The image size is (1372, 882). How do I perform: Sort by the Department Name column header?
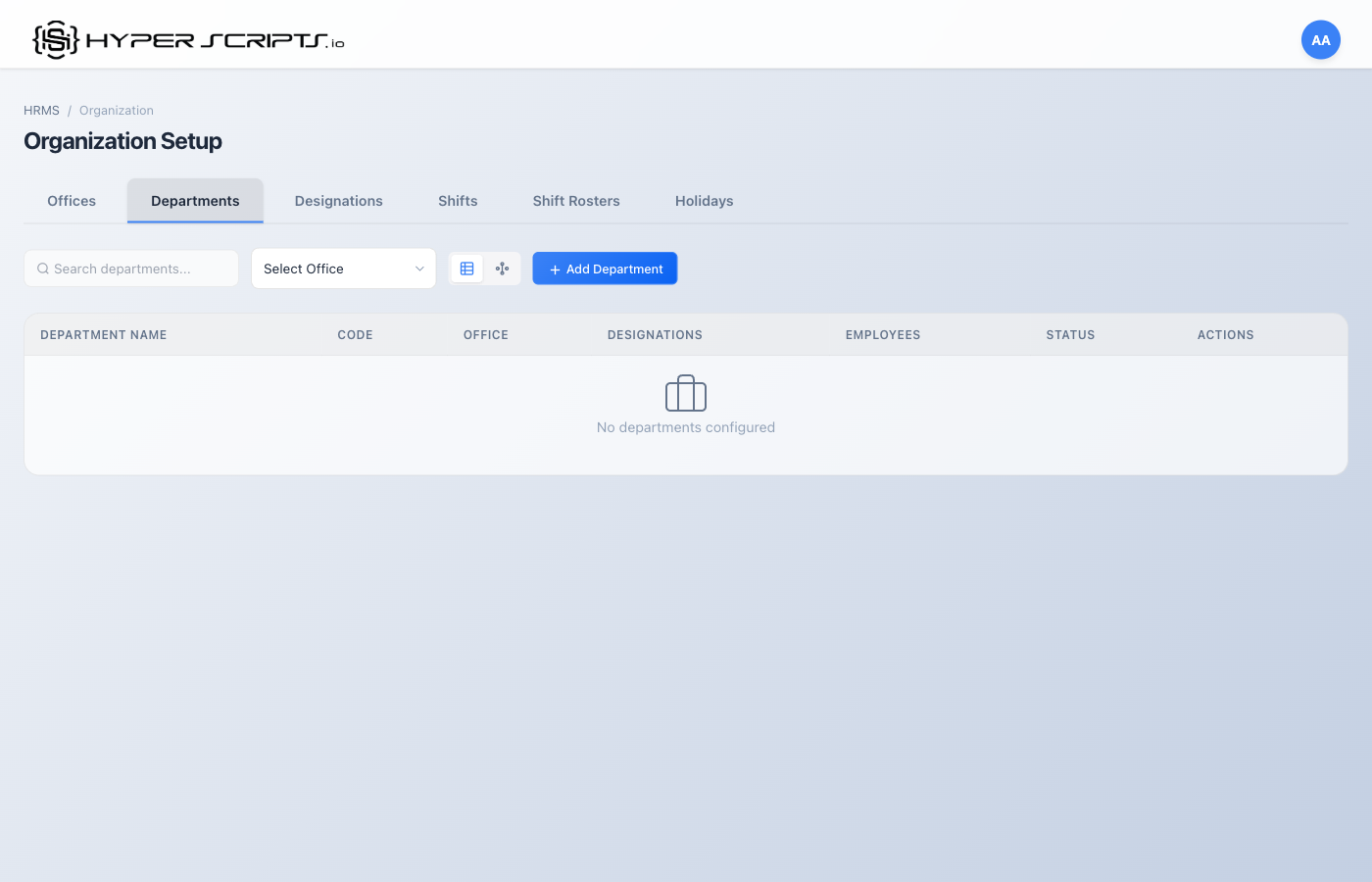103,334
